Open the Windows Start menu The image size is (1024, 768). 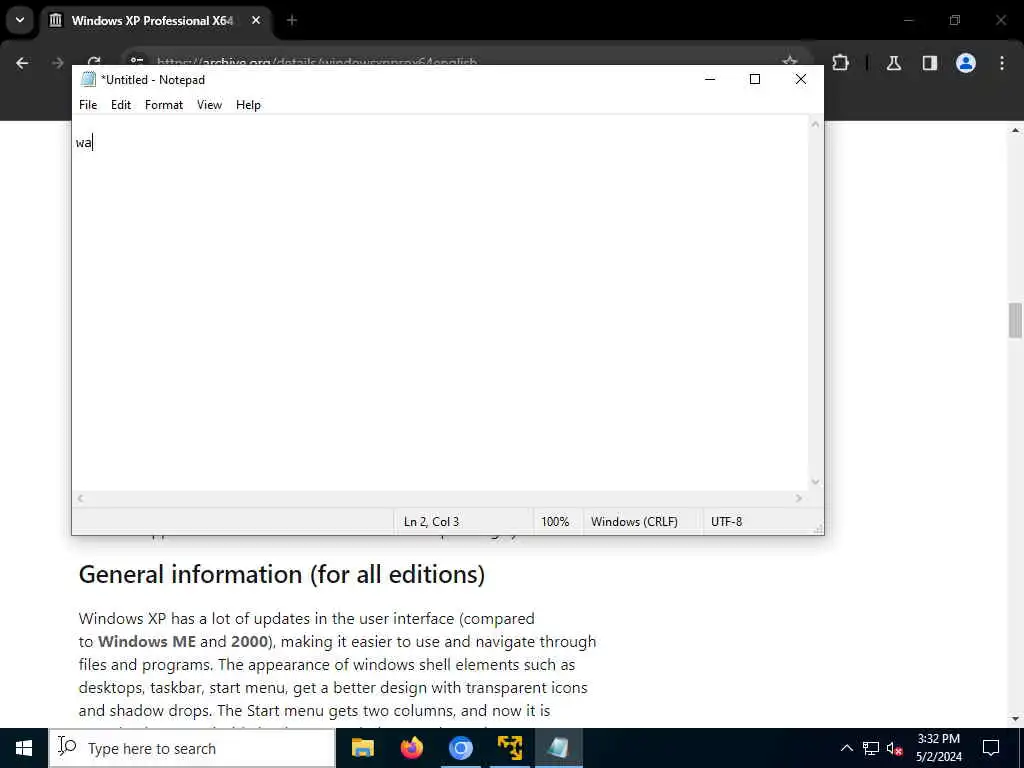click(24, 748)
